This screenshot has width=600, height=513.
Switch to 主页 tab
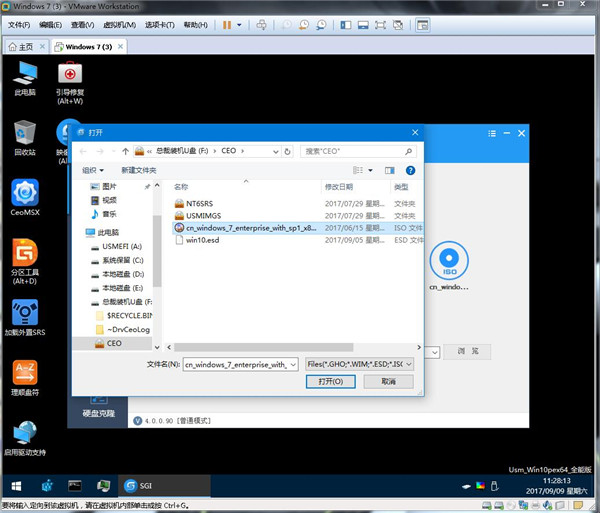point(25,47)
